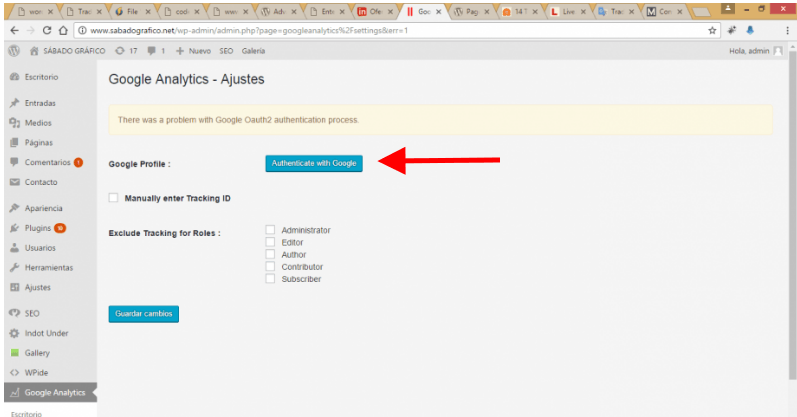
Task: Switch to the Live browser tab
Action: (568, 12)
